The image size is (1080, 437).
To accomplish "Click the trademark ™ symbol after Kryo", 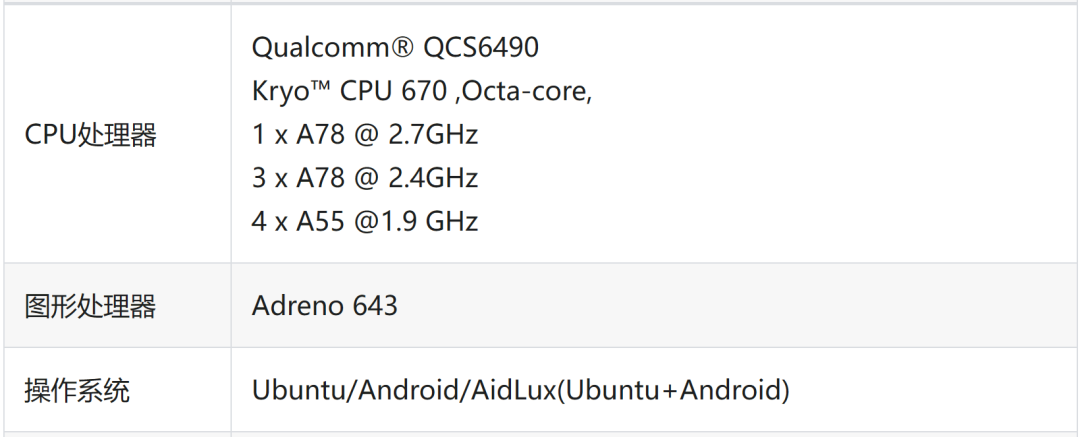I will coord(322,88).
